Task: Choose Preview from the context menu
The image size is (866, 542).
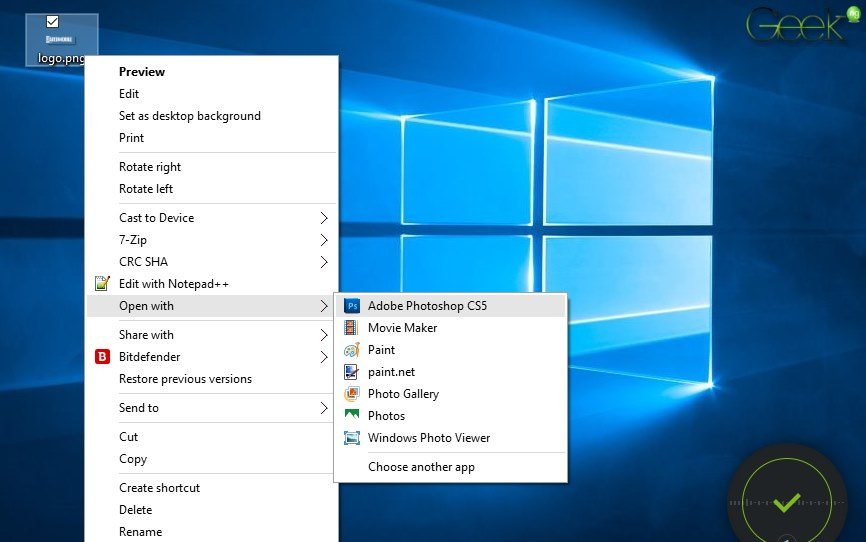Action: 142,72
